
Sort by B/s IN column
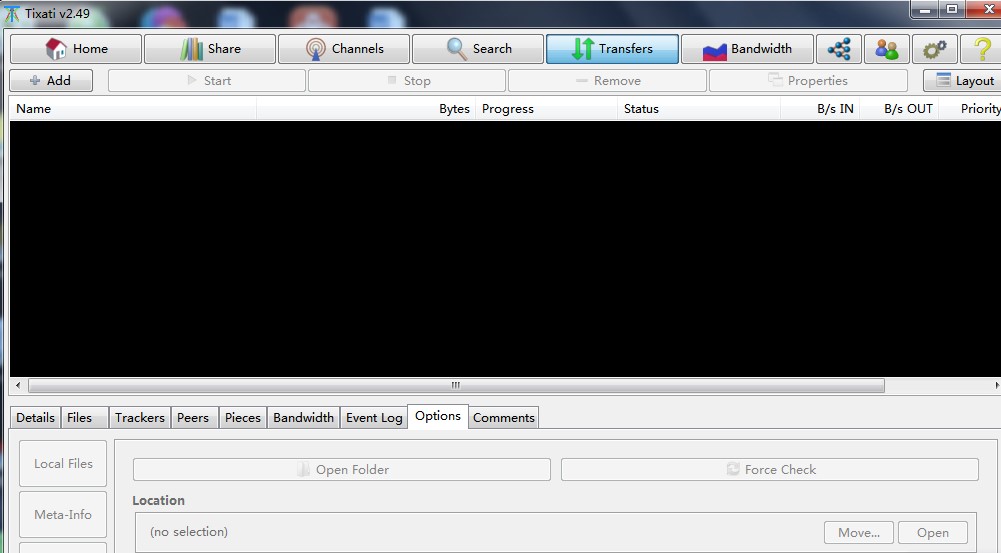pyautogui.click(x=820, y=109)
